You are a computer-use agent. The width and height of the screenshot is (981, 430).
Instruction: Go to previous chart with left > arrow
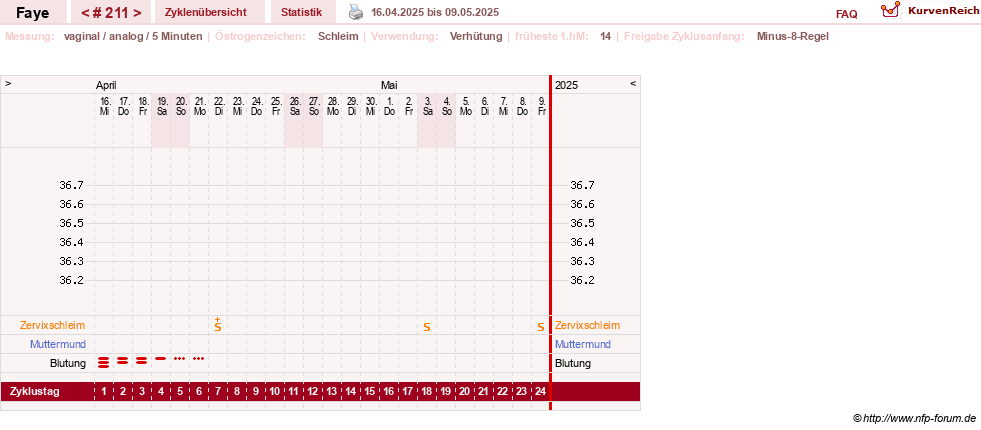(x=8, y=83)
